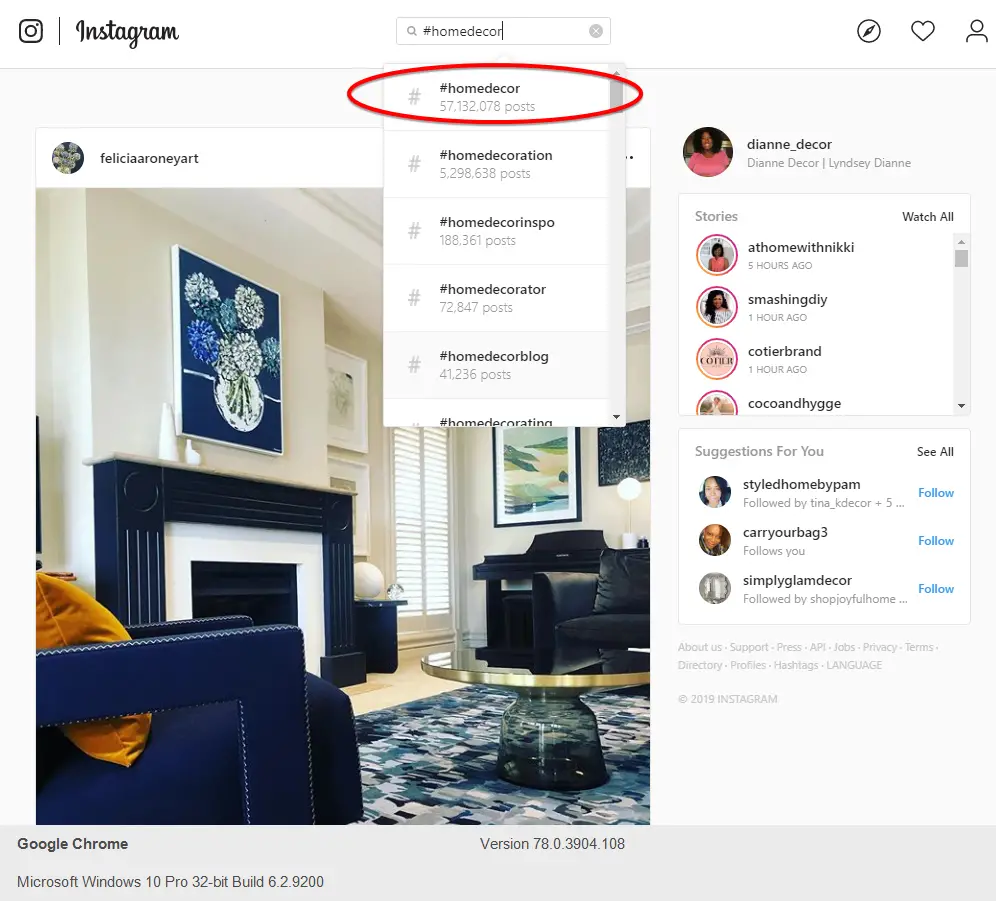Open the Privacy footer link
This screenshot has height=901, width=996.
pos(880,647)
